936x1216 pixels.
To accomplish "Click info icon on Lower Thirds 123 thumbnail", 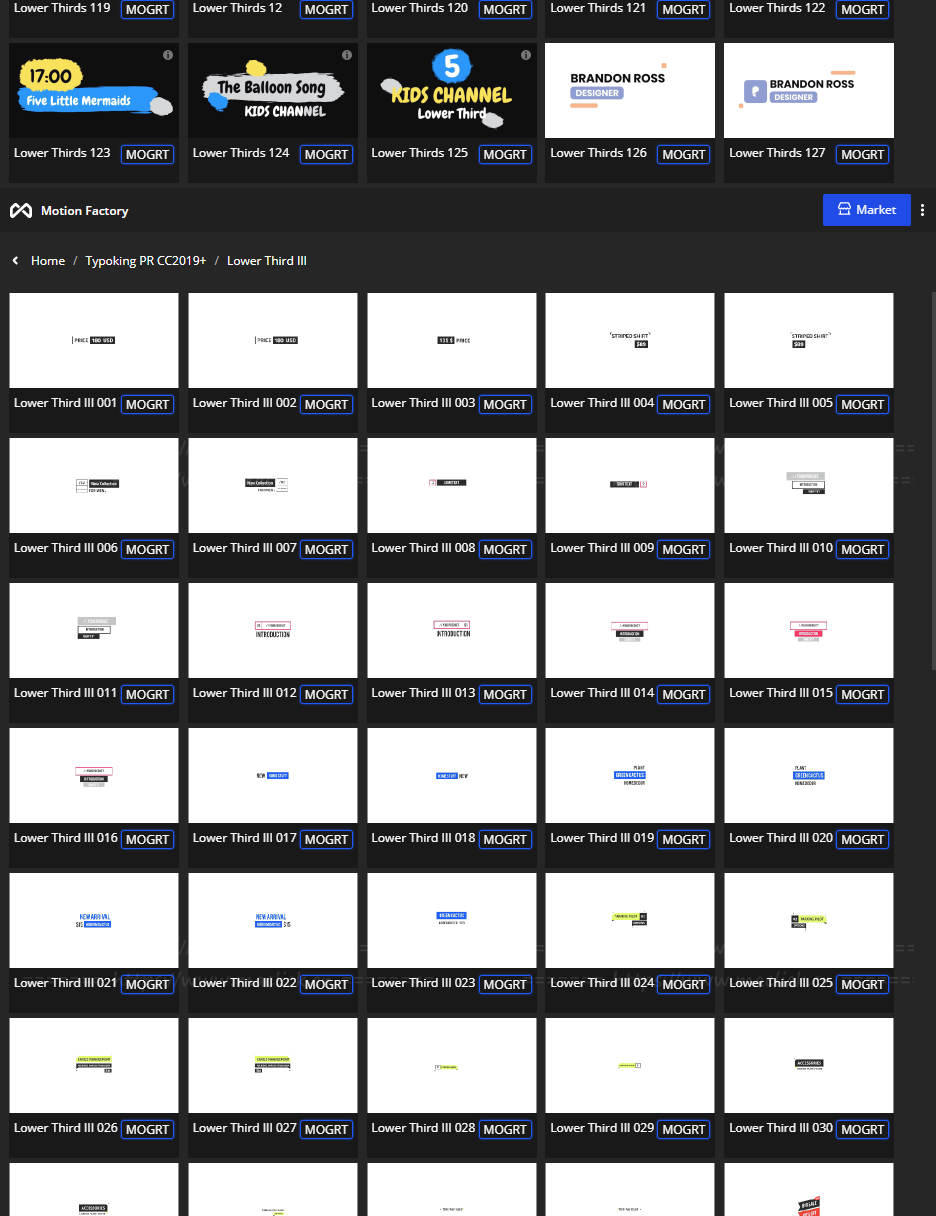I will tap(168, 55).
